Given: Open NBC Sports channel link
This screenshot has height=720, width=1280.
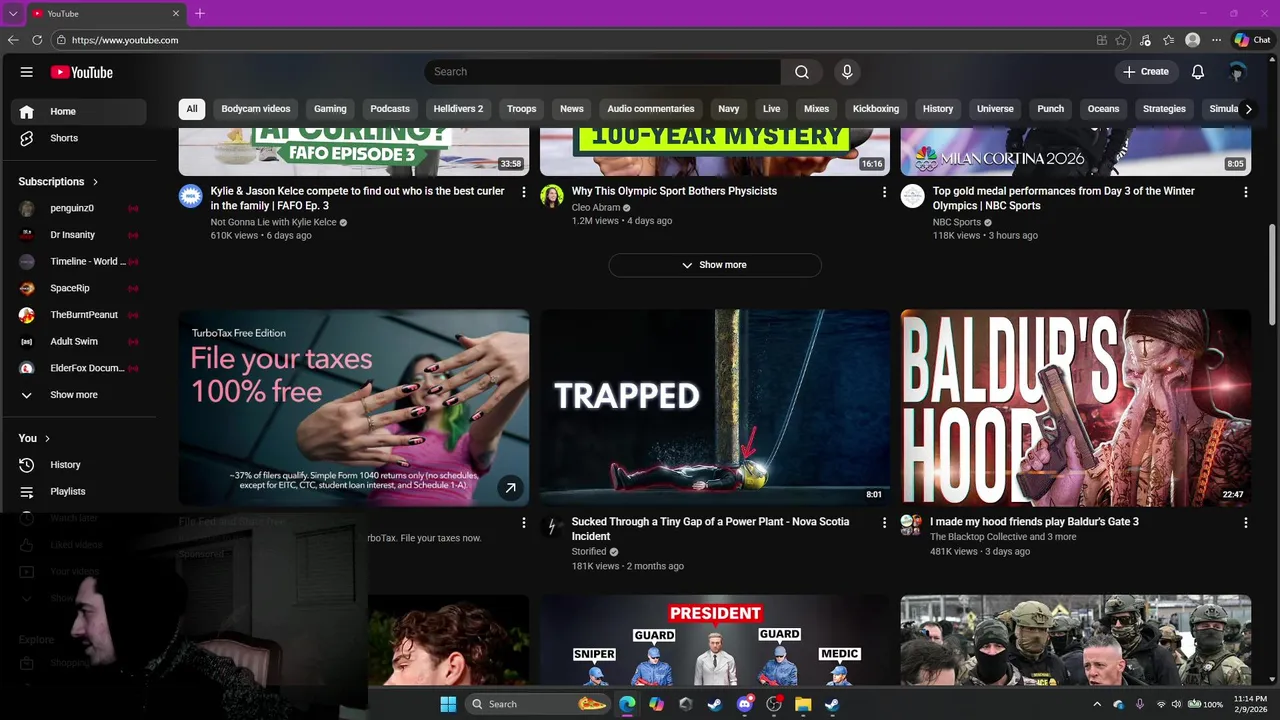Looking at the screenshot, I should point(957,222).
